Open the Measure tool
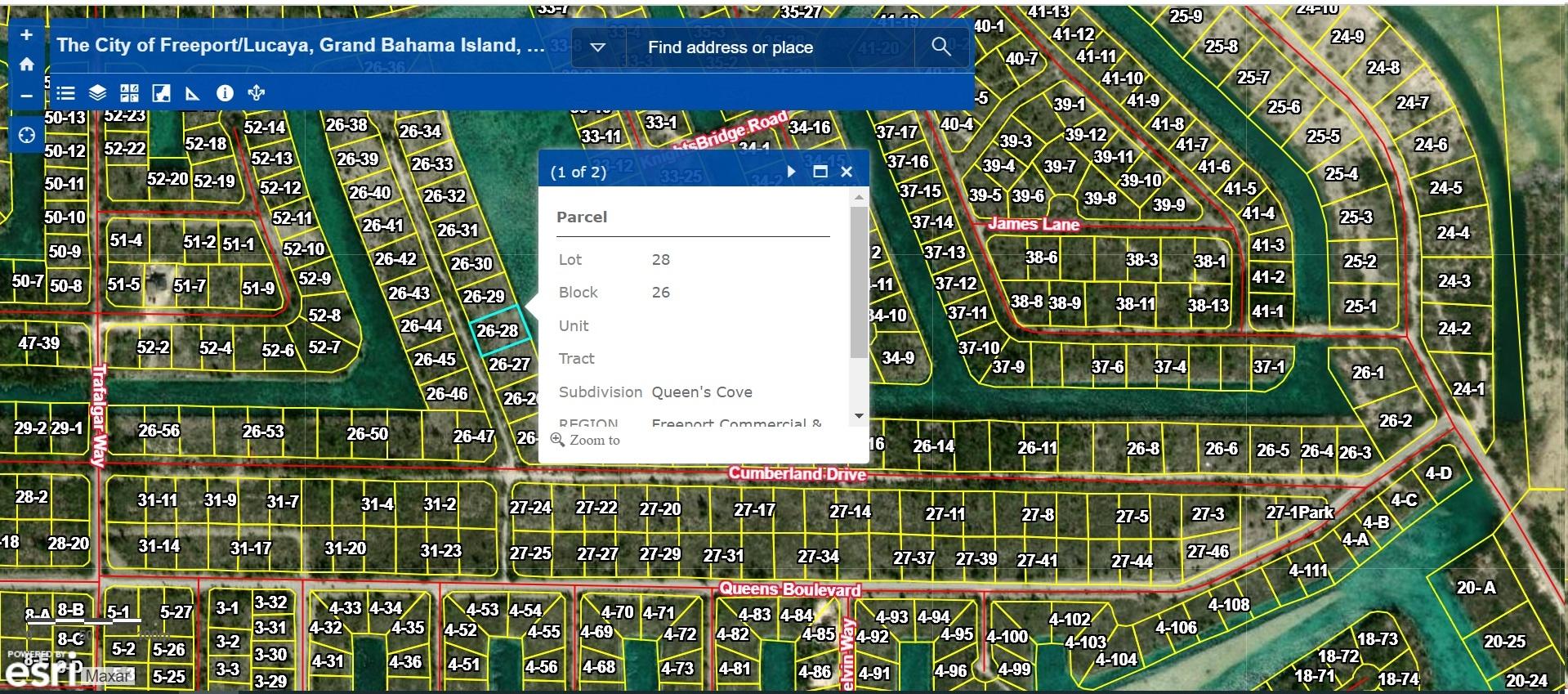This screenshot has width=1568, height=694. point(193,93)
